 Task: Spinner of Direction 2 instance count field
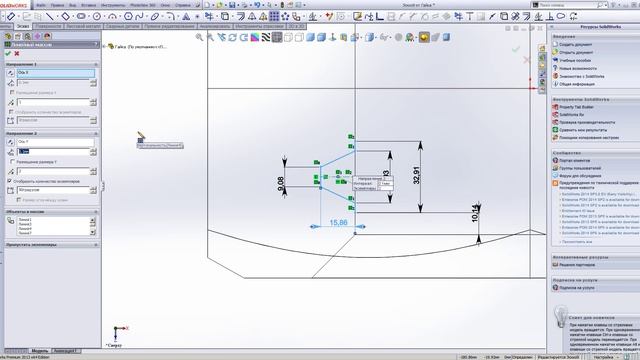pyautogui.click(x=93, y=171)
